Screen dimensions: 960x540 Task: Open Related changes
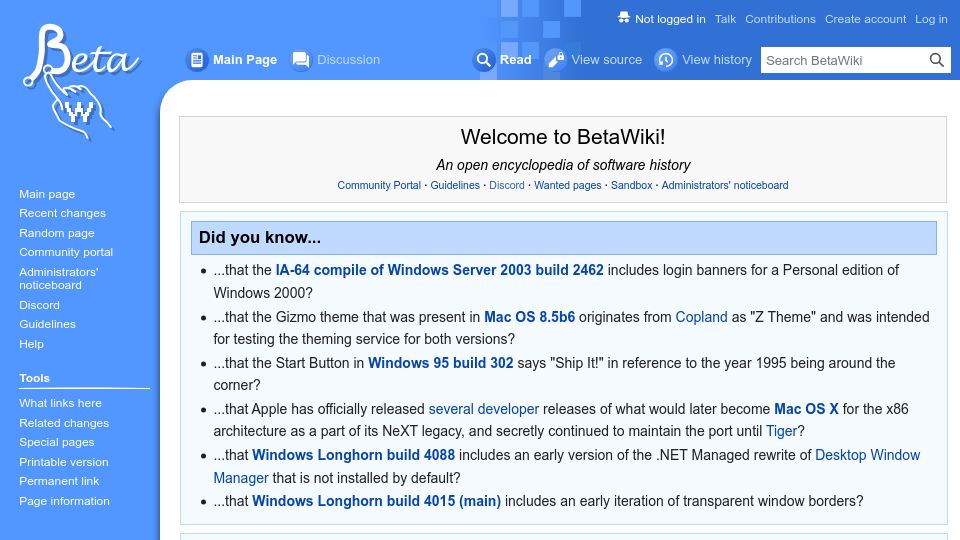pyautogui.click(x=64, y=423)
